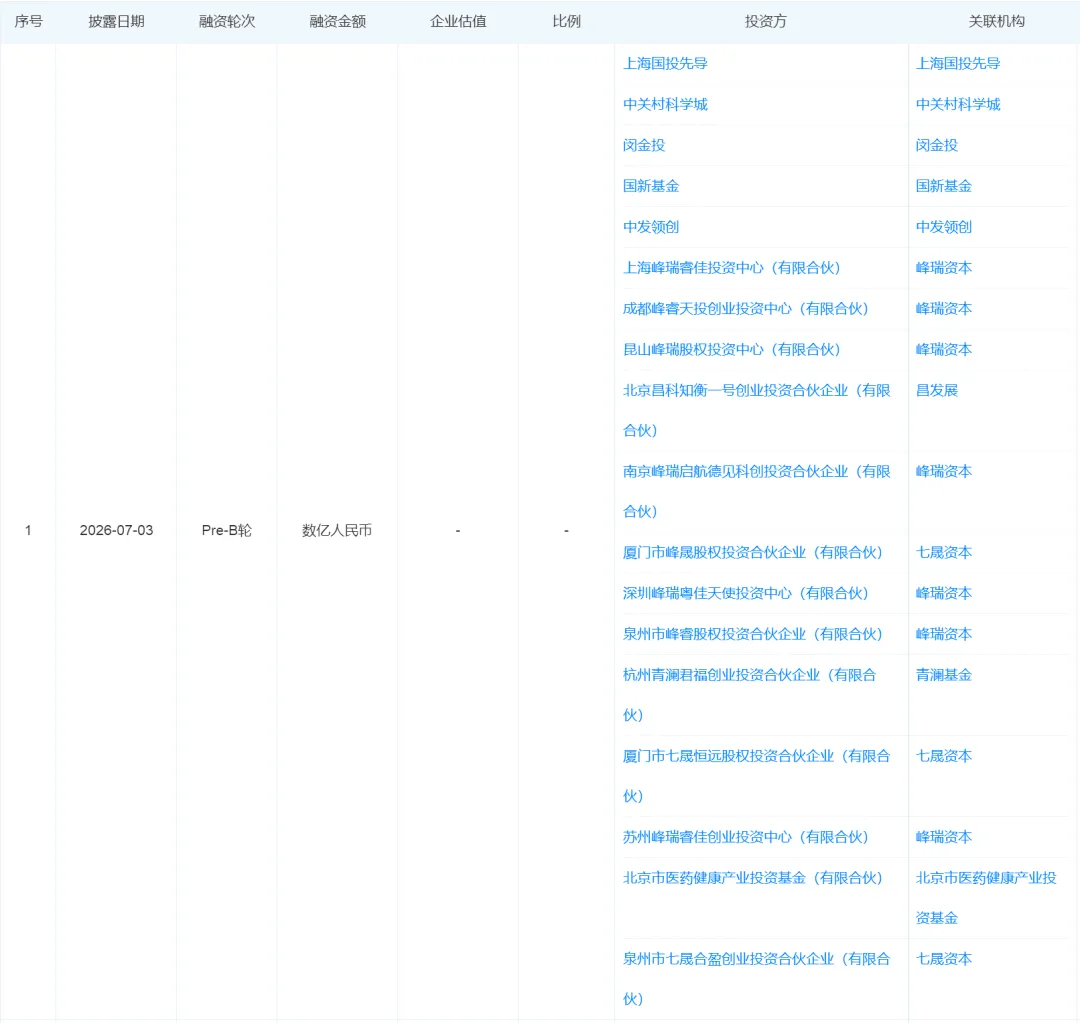Image resolution: width=1080 pixels, height=1023 pixels.
Task: Open investor 杭州青澜君福创业投资合伙企业
Action: coord(749,694)
